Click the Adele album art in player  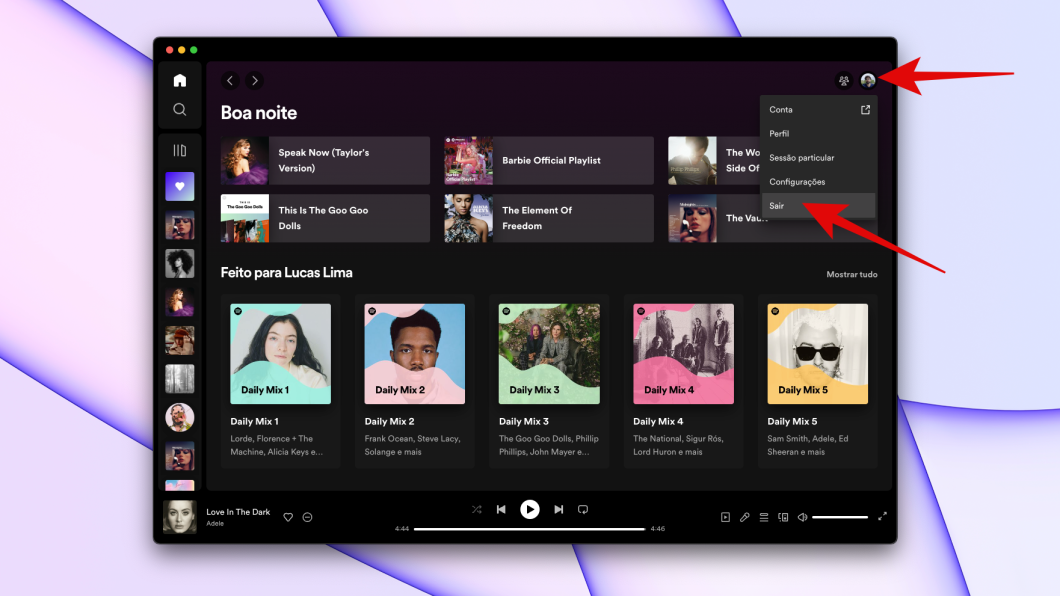point(180,517)
